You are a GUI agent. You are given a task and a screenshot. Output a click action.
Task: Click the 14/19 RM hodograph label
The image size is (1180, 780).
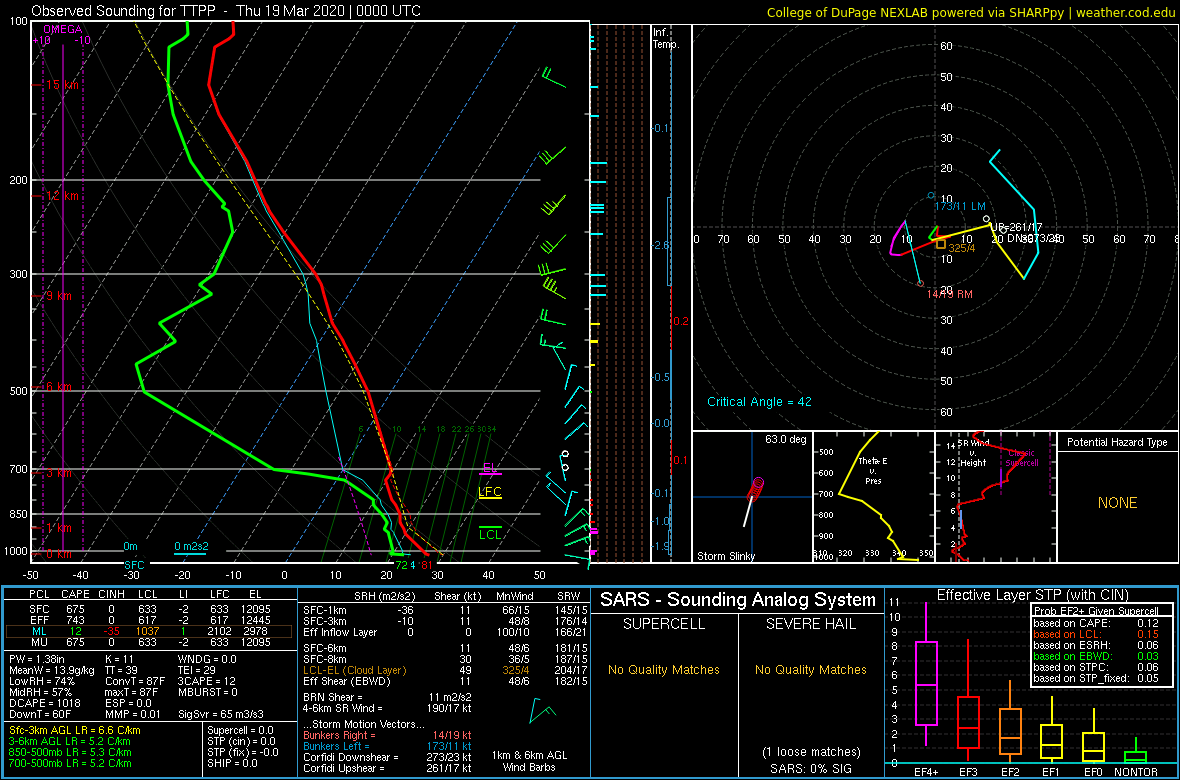(950, 293)
